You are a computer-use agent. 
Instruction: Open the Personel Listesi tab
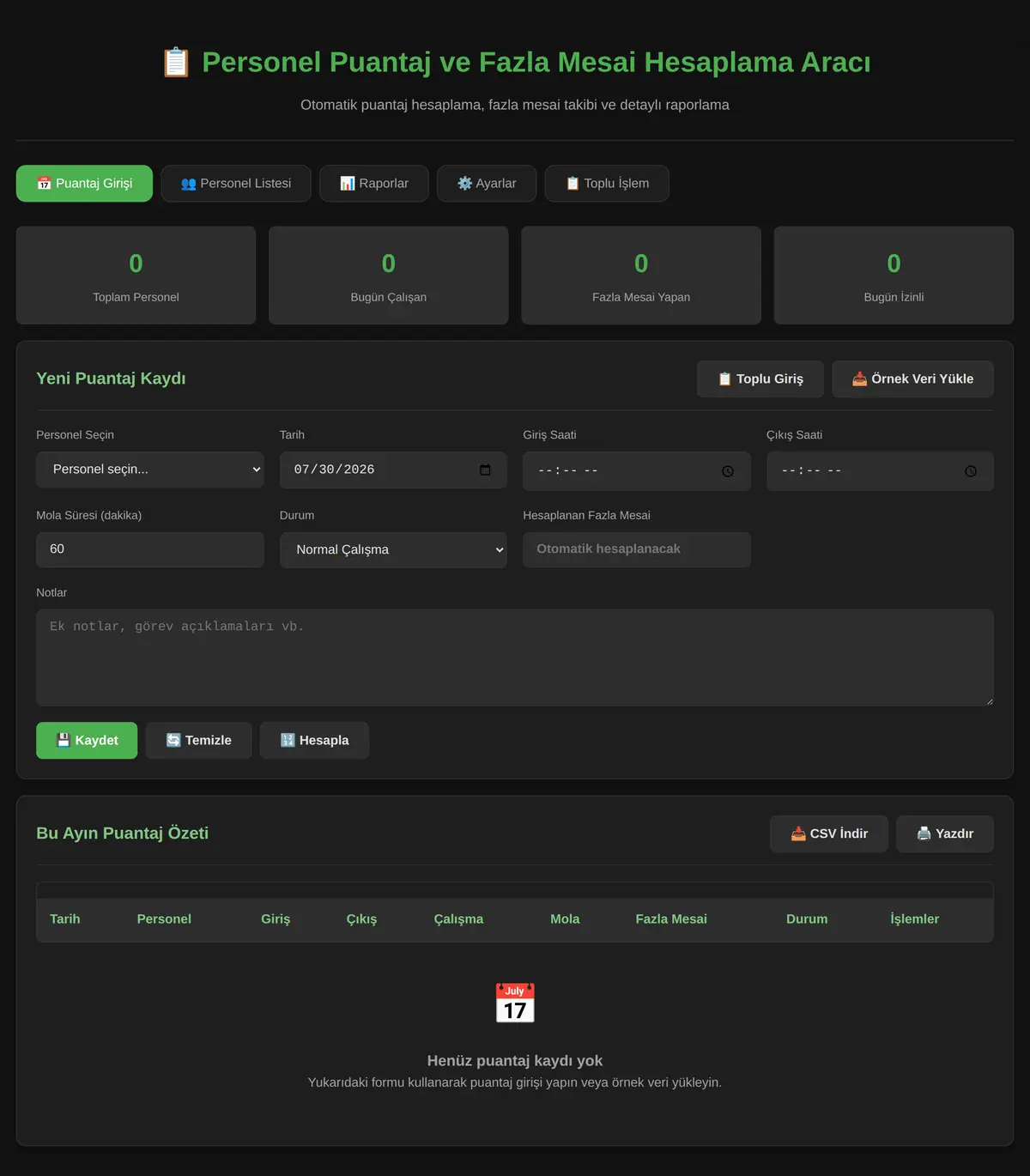[x=236, y=184]
